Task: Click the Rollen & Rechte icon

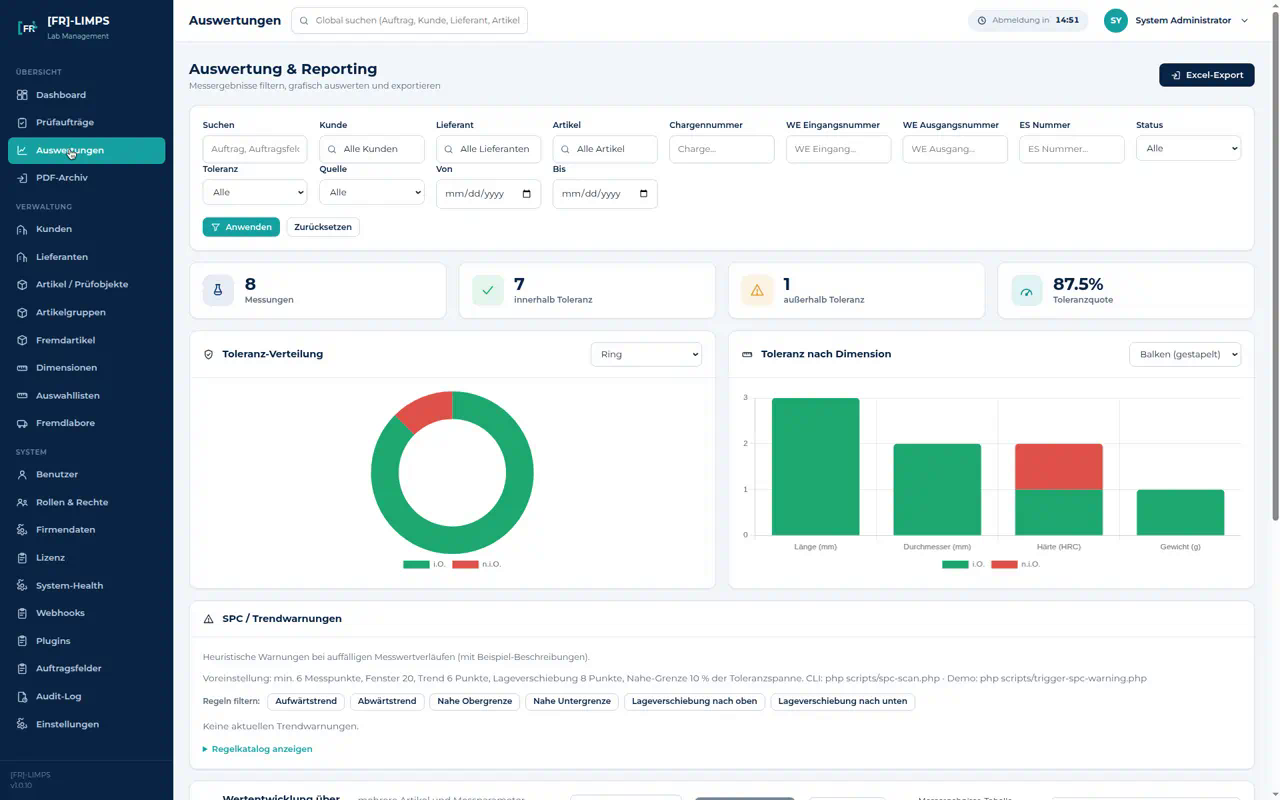Action: [22, 502]
